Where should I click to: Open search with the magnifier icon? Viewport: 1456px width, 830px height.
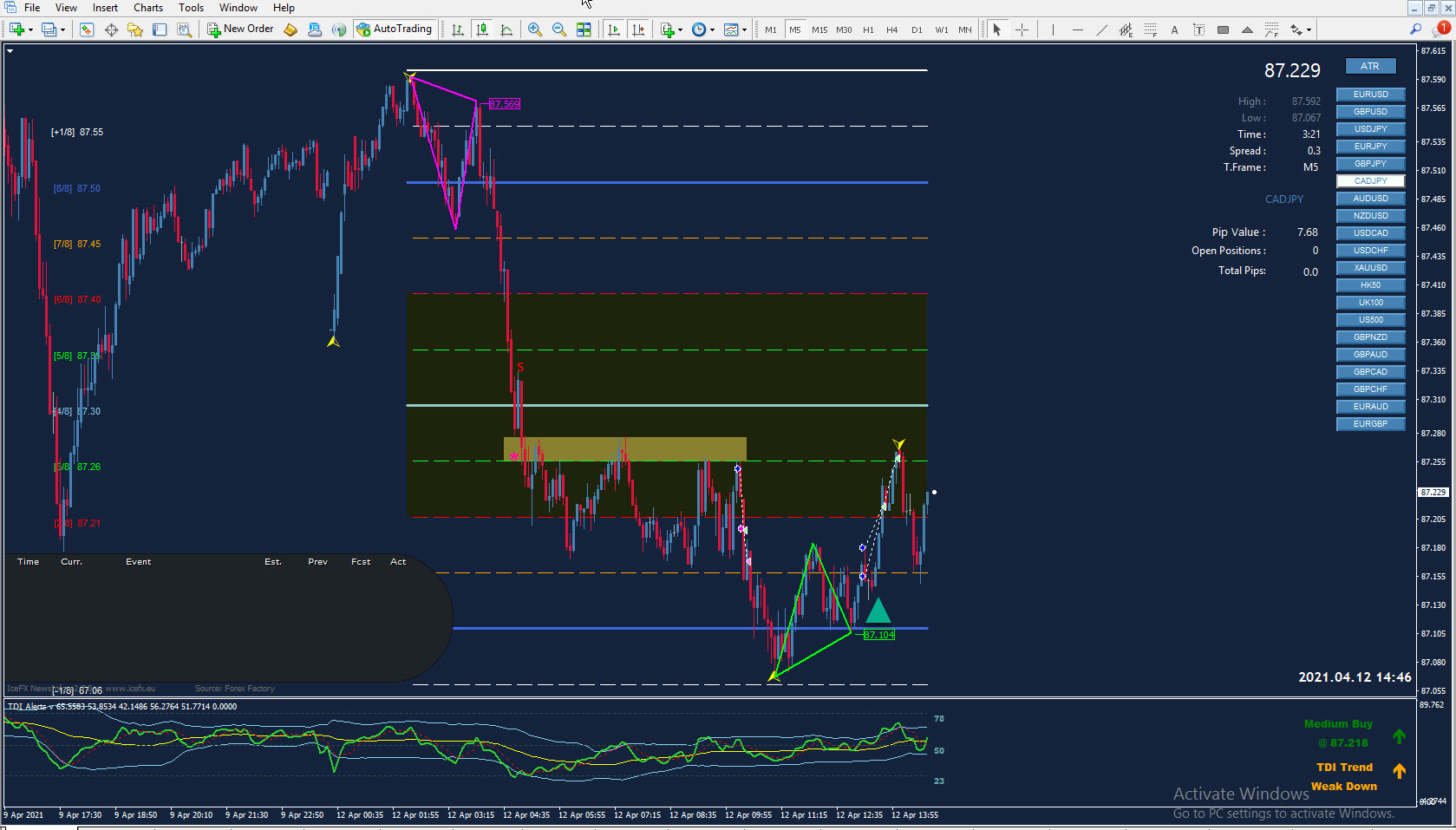click(x=1415, y=29)
